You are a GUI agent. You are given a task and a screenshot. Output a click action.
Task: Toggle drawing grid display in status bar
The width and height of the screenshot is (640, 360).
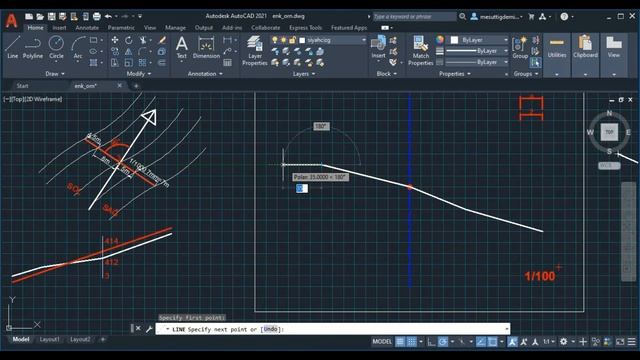(400, 342)
